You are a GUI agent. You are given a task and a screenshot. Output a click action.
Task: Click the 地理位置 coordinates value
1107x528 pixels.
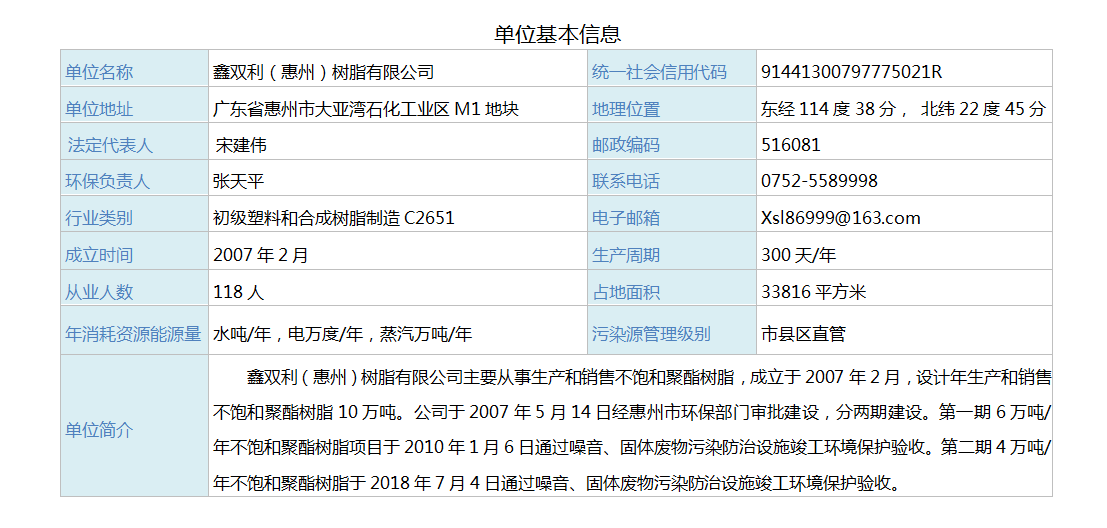tap(903, 109)
